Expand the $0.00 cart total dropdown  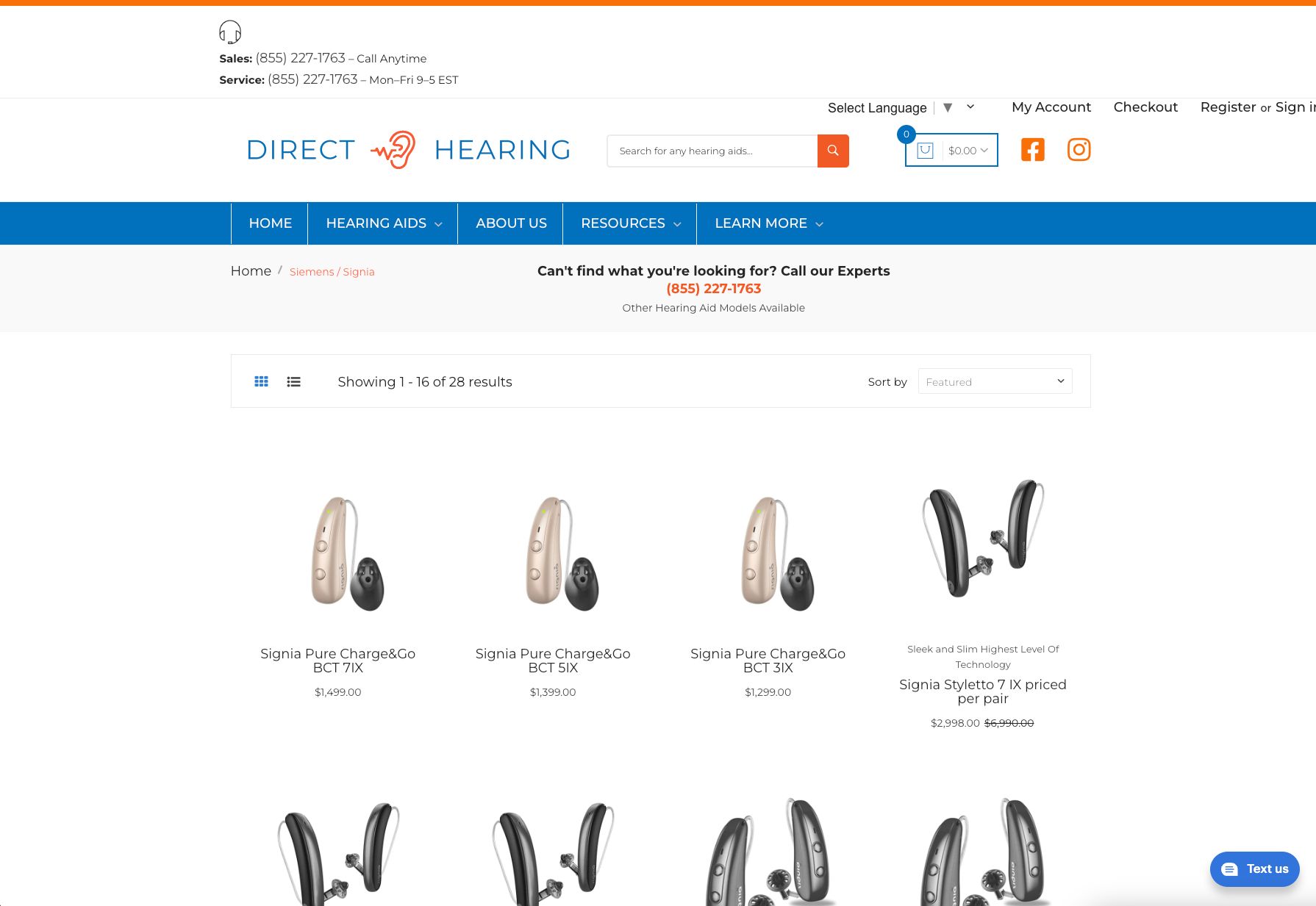(x=968, y=151)
